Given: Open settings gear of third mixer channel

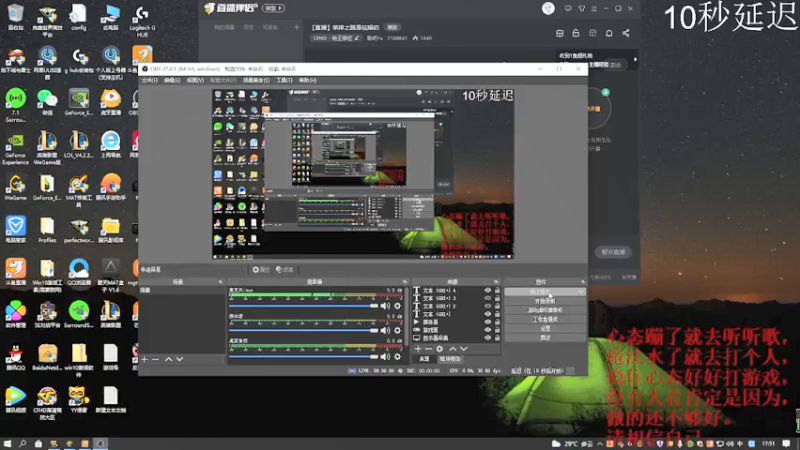Looking at the screenshot, I should point(397,357).
